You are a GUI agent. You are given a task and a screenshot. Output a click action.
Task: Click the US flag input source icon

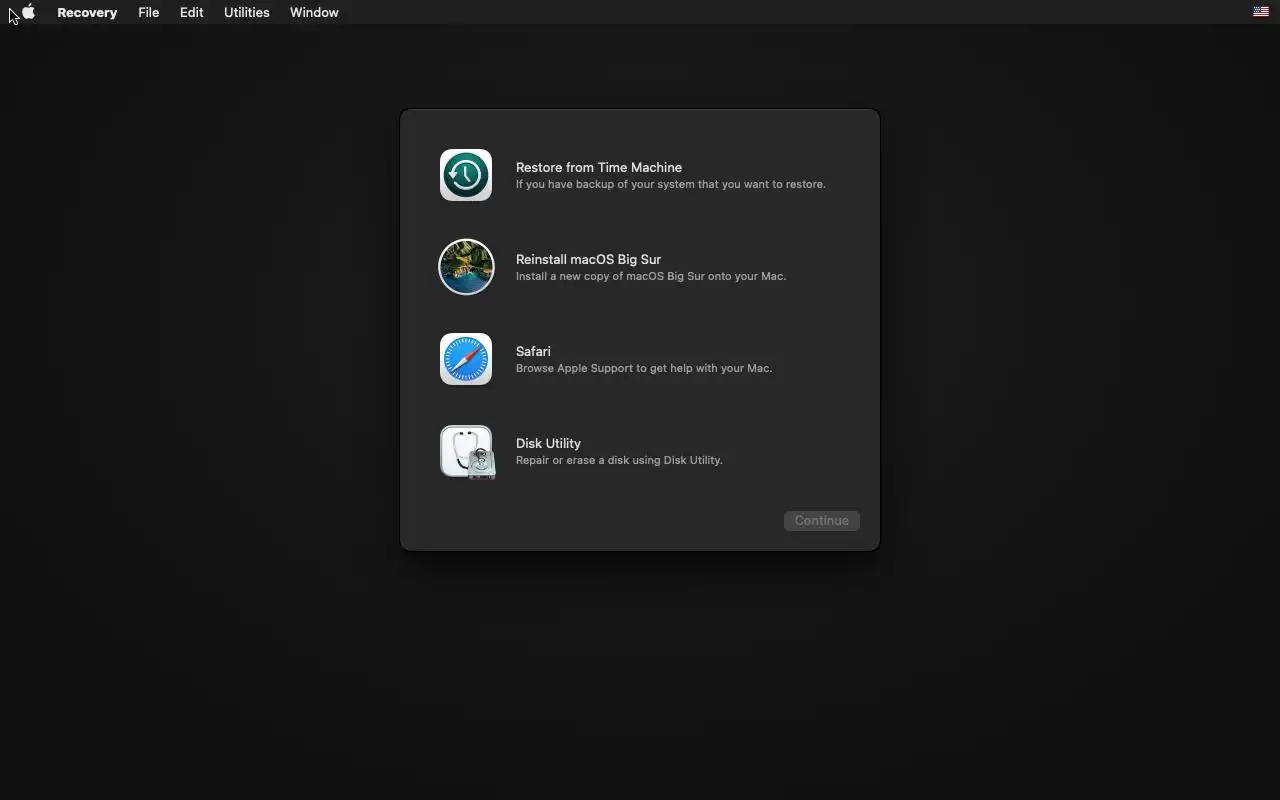coord(1261,12)
